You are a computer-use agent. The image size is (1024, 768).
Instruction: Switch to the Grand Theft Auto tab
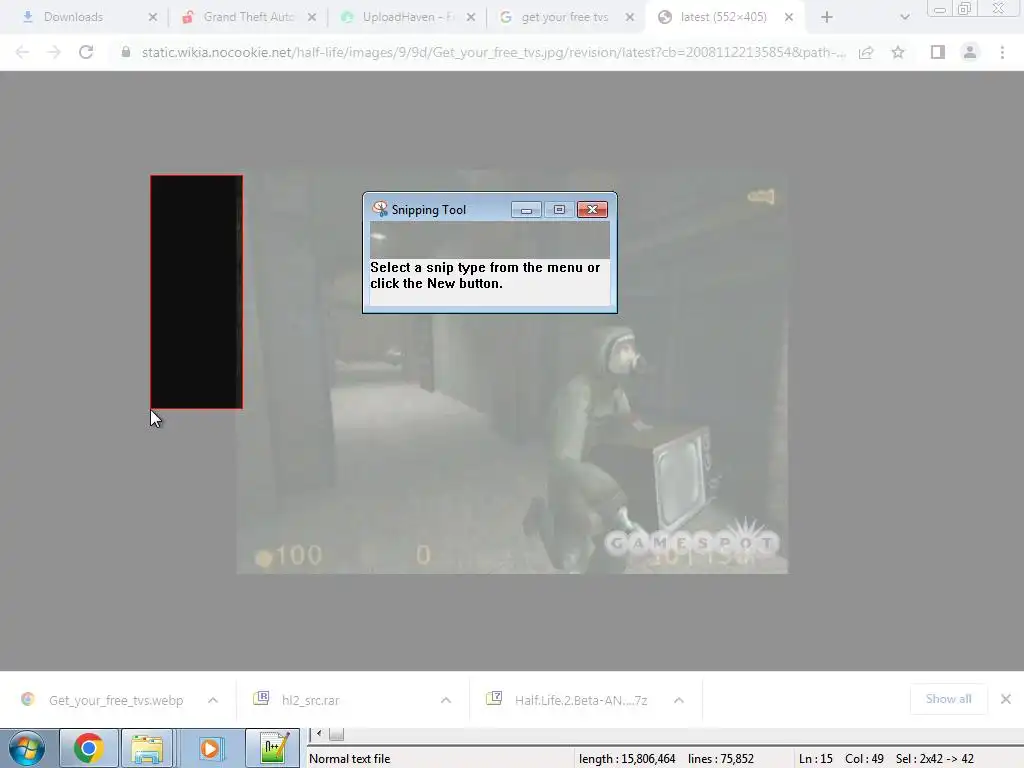[x=248, y=17]
